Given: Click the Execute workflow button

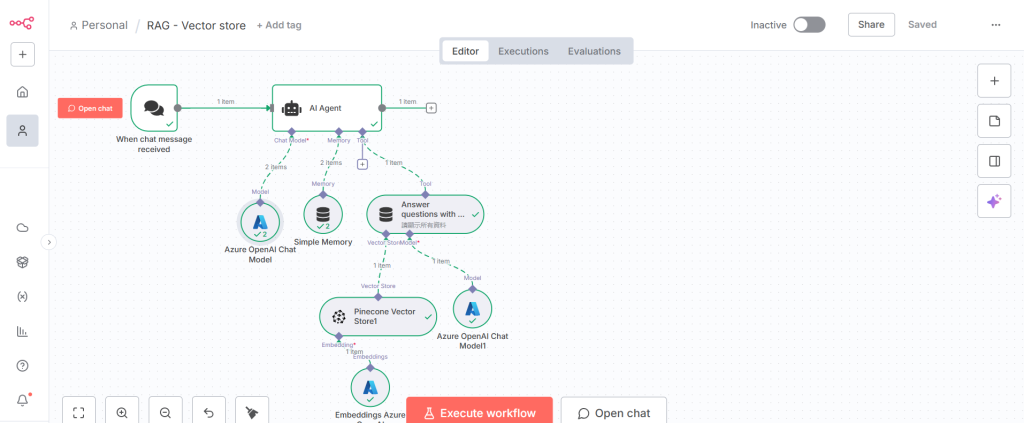Looking at the screenshot, I should click(x=479, y=413).
